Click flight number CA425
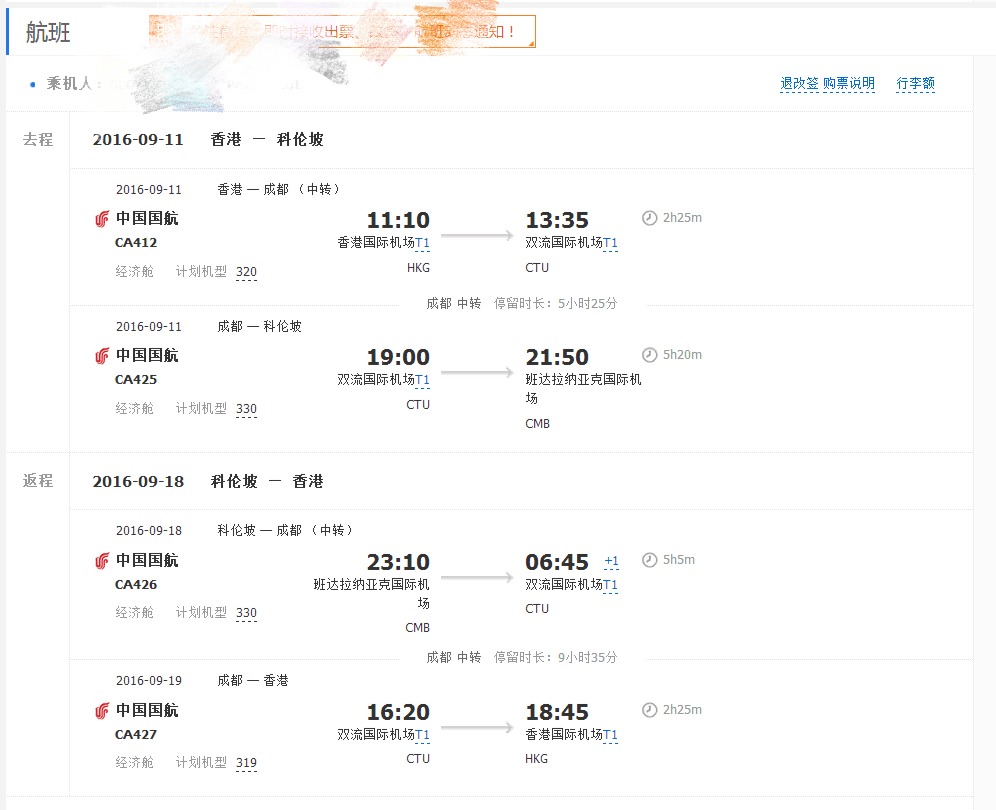The height and width of the screenshot is (810, 996). [136, 380]
